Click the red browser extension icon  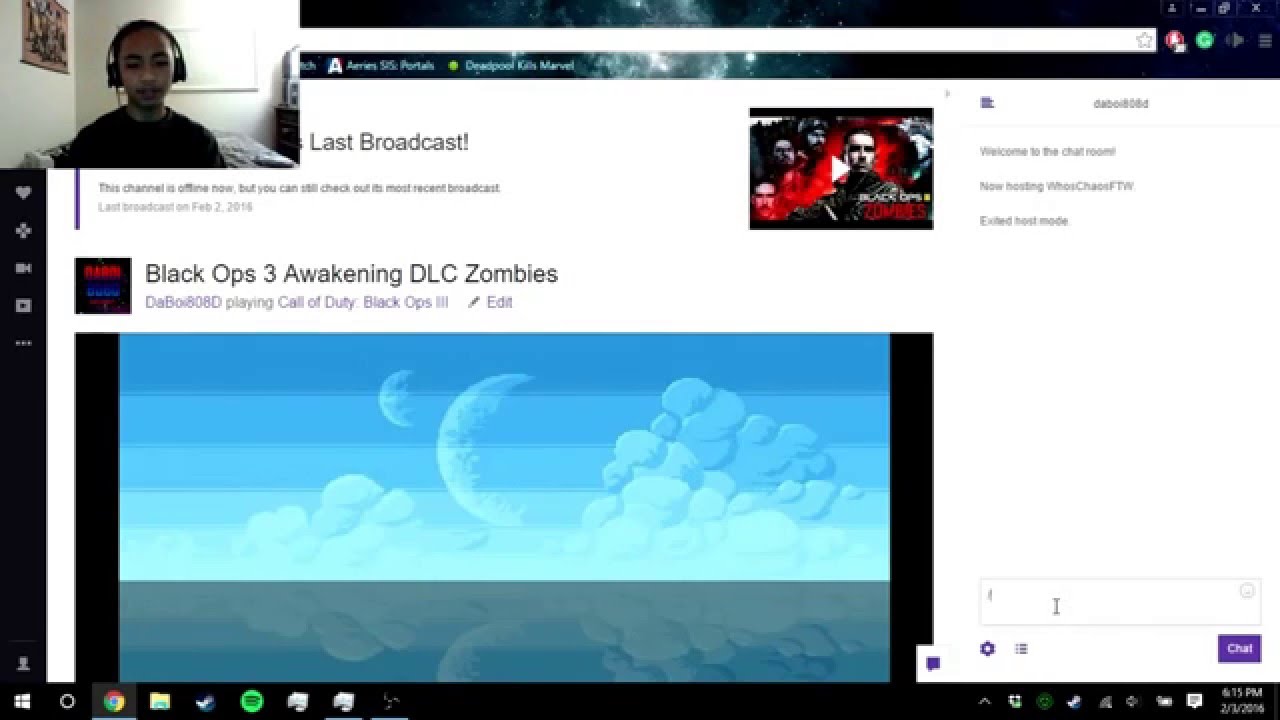[x=1175, y=41]
